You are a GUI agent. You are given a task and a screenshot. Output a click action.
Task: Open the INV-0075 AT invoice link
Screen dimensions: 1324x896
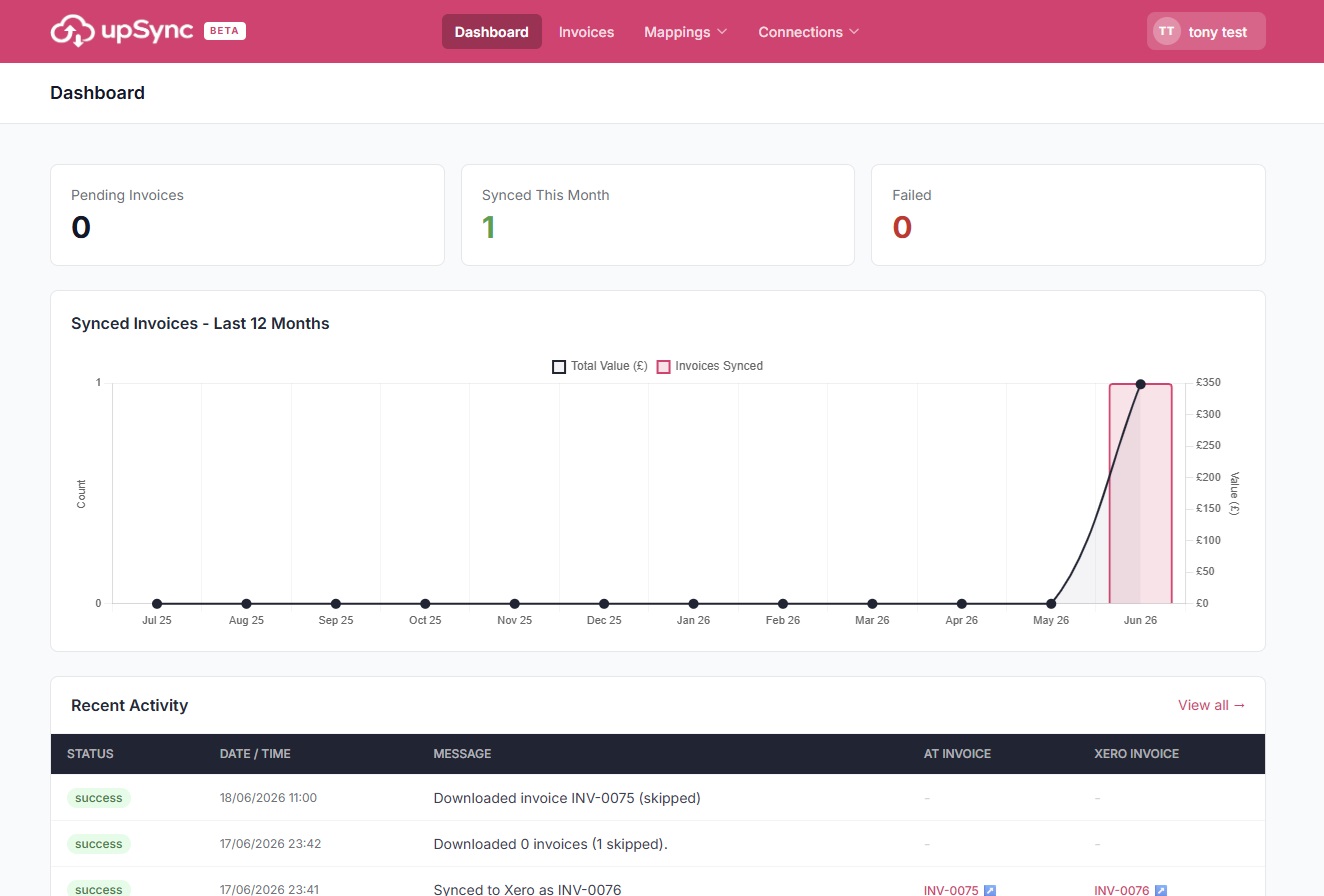pyautogui.click(x=951, y=890)
